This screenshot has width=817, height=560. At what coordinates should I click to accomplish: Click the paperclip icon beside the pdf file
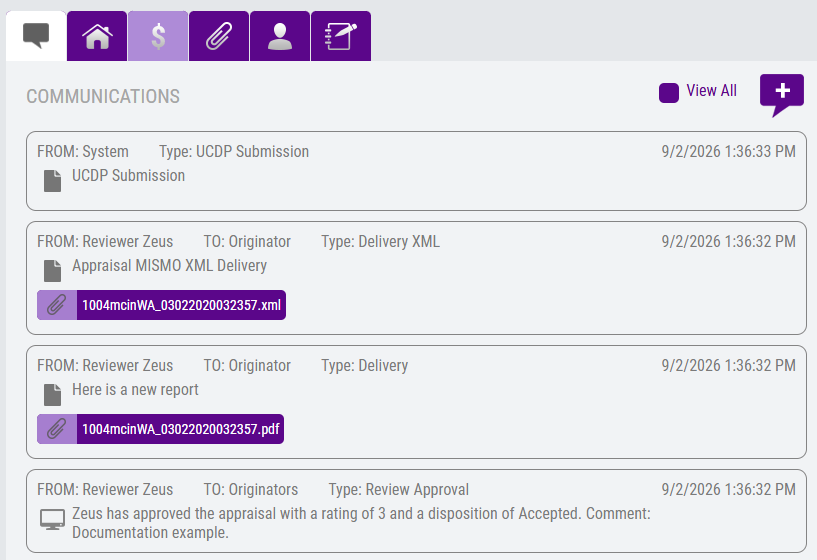pyautogui.click(x=57, y=429)
